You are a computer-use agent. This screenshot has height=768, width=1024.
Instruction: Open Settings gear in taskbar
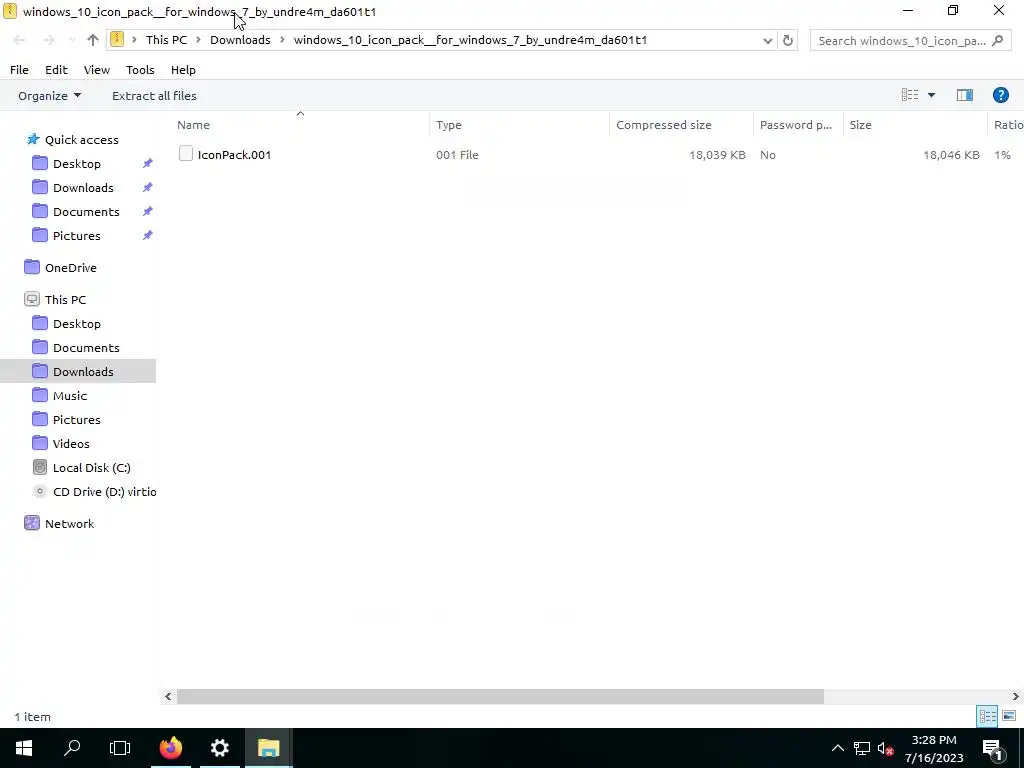click(x=219, y=748)
